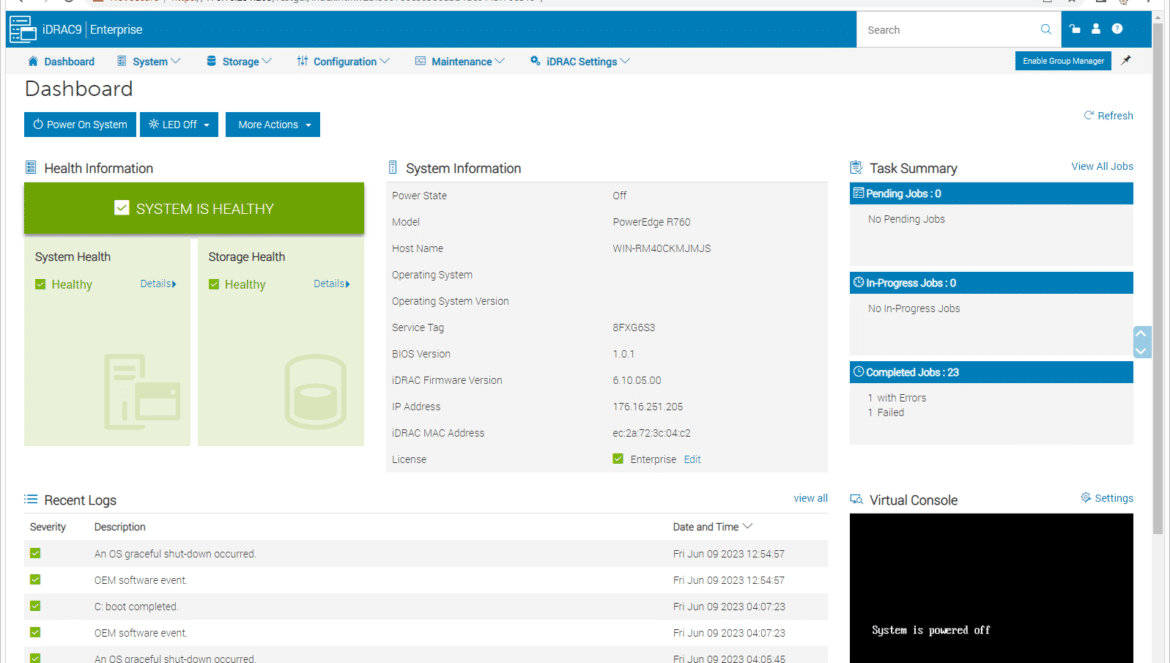Click 'view all' for Recent Logs
The width and height of the screenshot is (1170, 663).
pyautogui.click(x=810, y=498)
